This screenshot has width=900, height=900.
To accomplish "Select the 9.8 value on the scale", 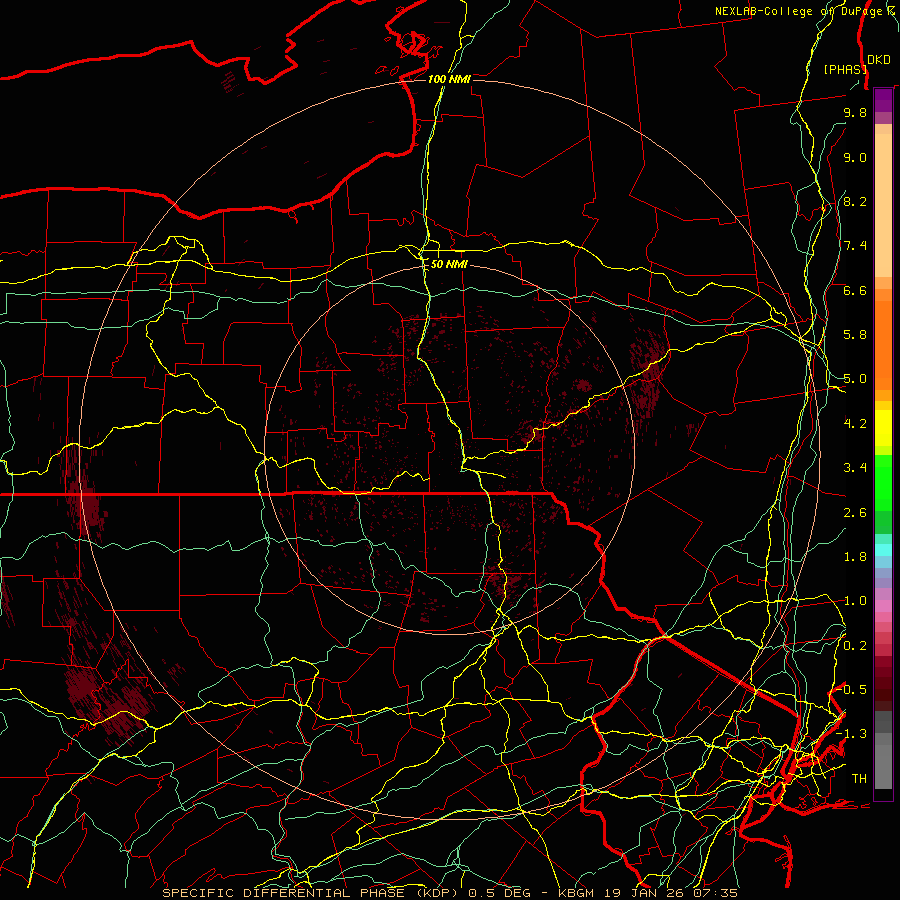I will [x=855, y=112].
